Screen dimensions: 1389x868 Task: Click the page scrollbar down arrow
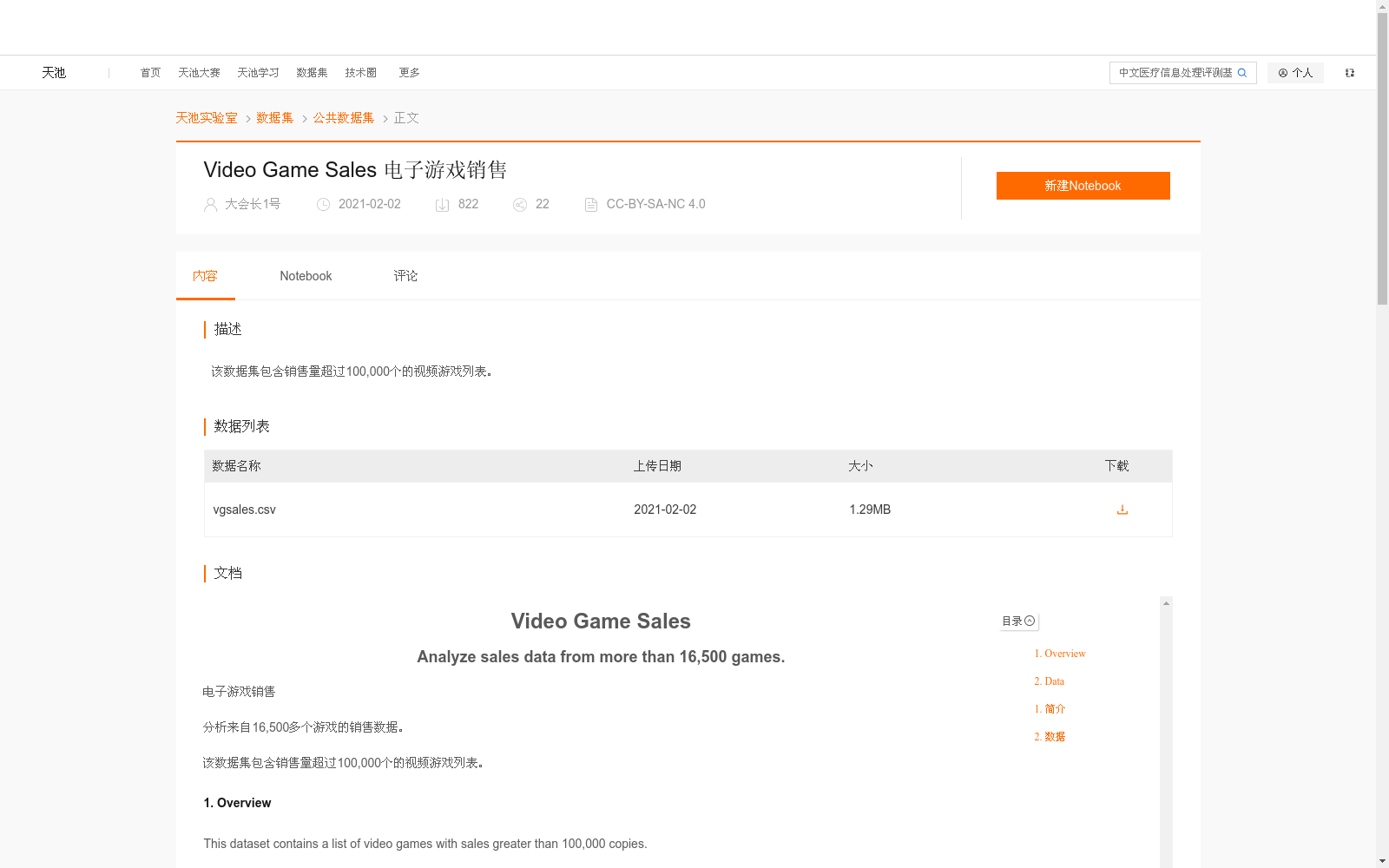coord(1382,861)
